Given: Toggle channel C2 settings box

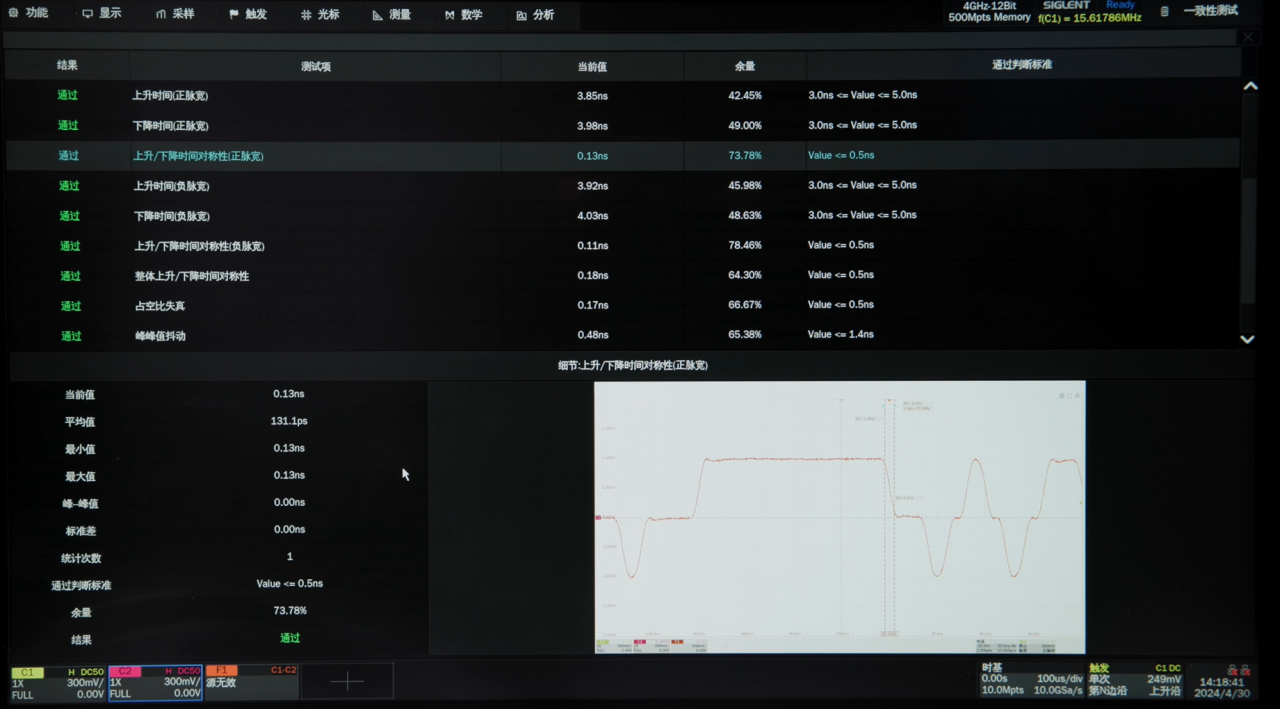Looking at the screenshot, I should (155, 682).
